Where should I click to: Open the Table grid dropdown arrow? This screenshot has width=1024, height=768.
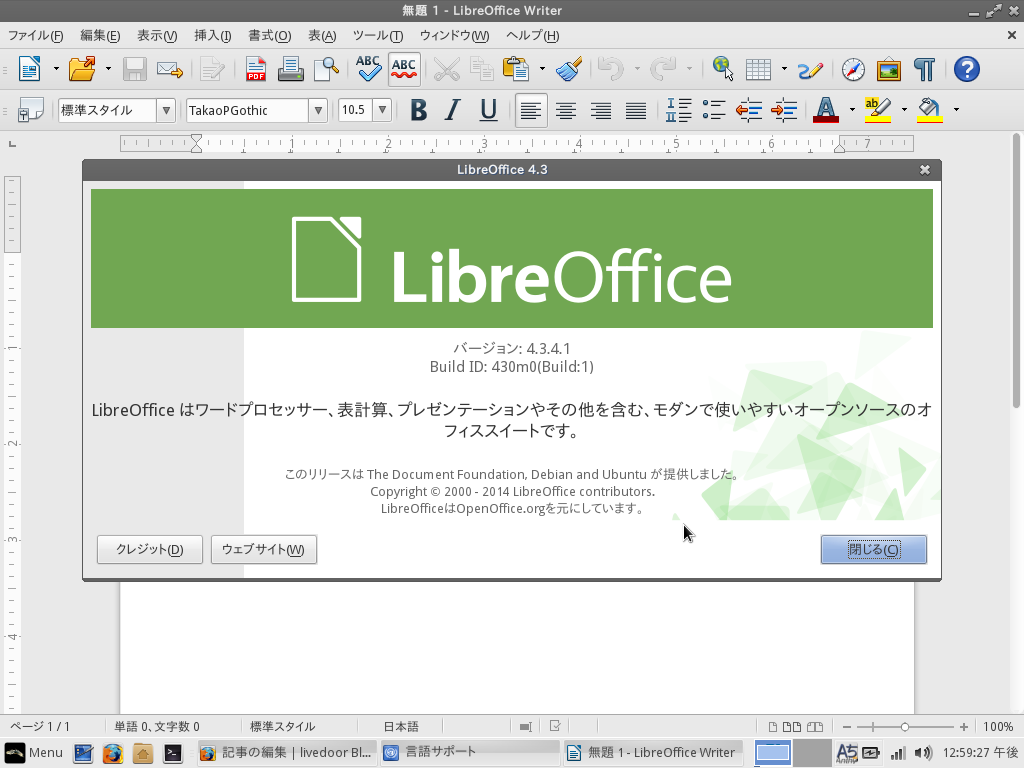pos(784,69)
